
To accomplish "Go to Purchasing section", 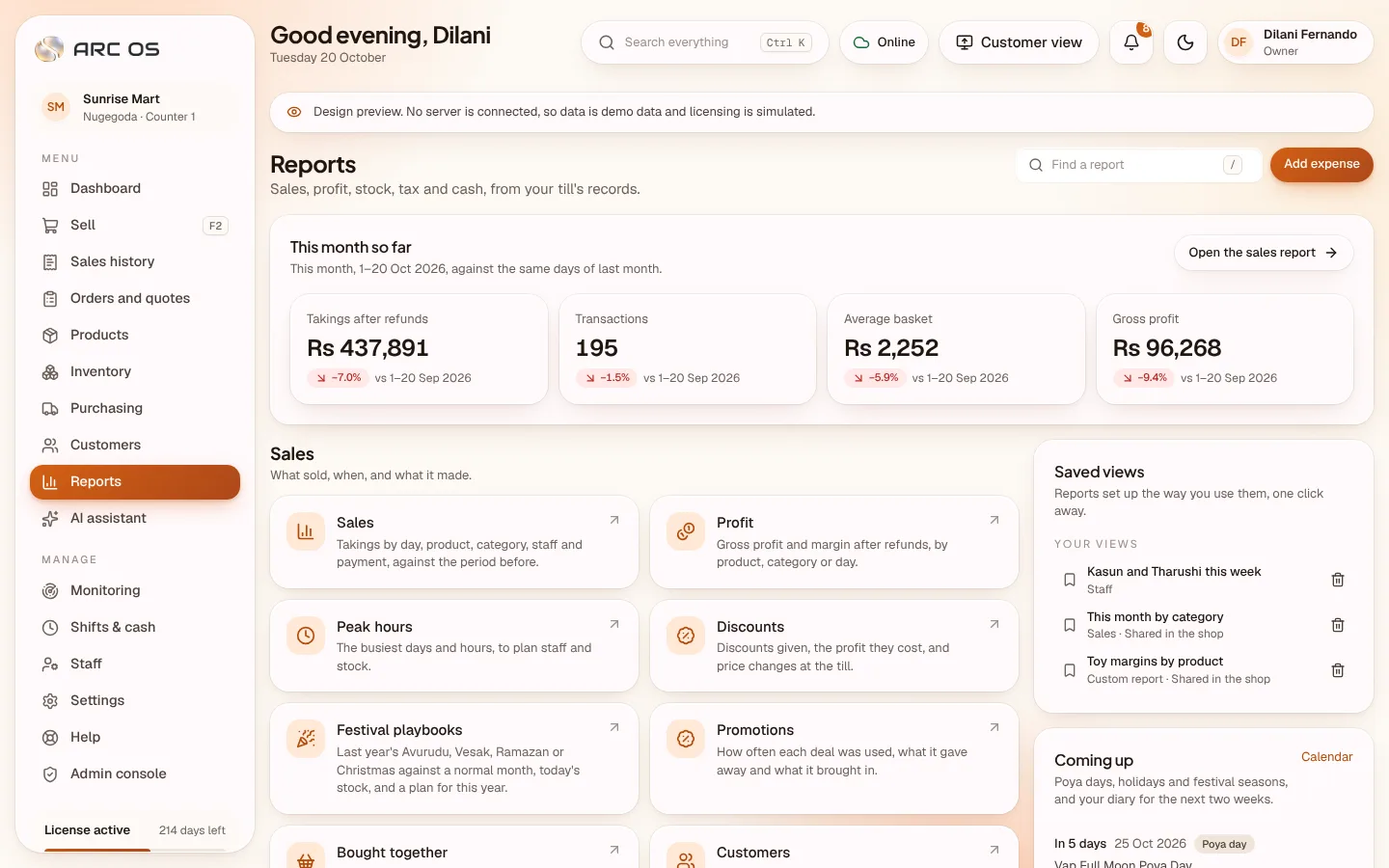I will (x=135, y=409).
